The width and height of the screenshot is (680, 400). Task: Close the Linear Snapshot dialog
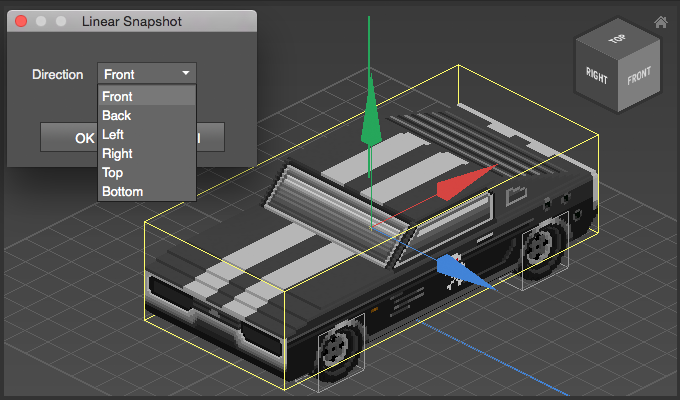[x=21, y=21]
